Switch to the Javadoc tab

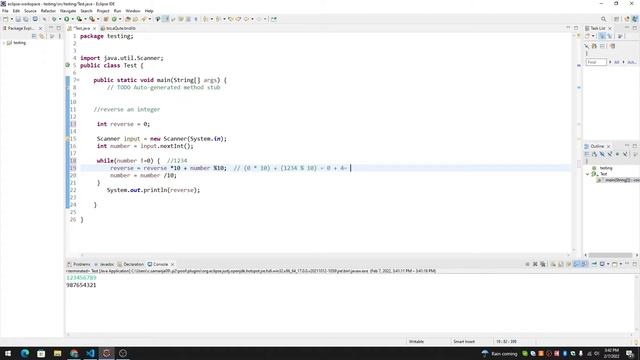(104, 264)
